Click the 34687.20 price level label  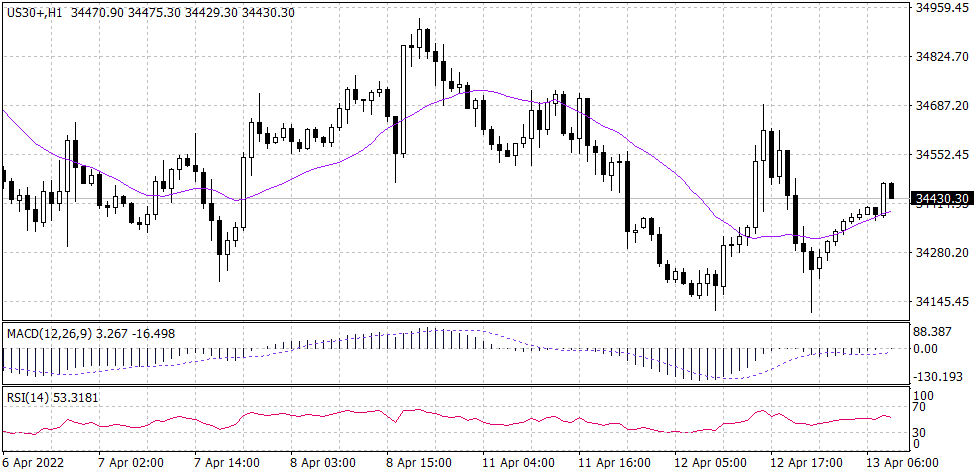coord(945,106)
